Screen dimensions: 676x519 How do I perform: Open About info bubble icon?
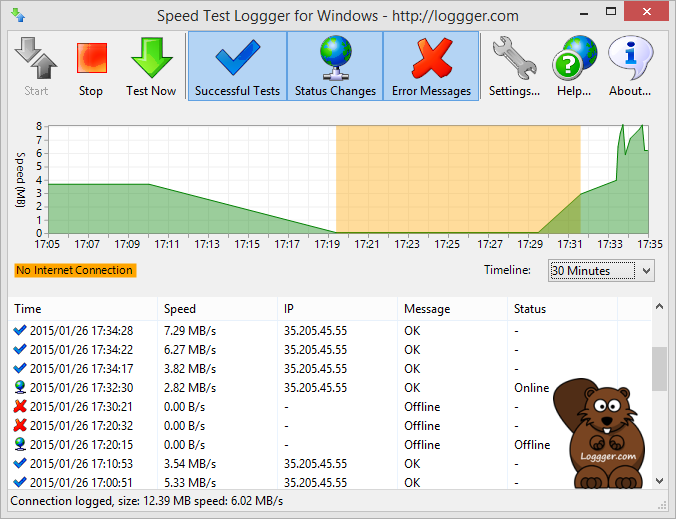tap(630, 58)
